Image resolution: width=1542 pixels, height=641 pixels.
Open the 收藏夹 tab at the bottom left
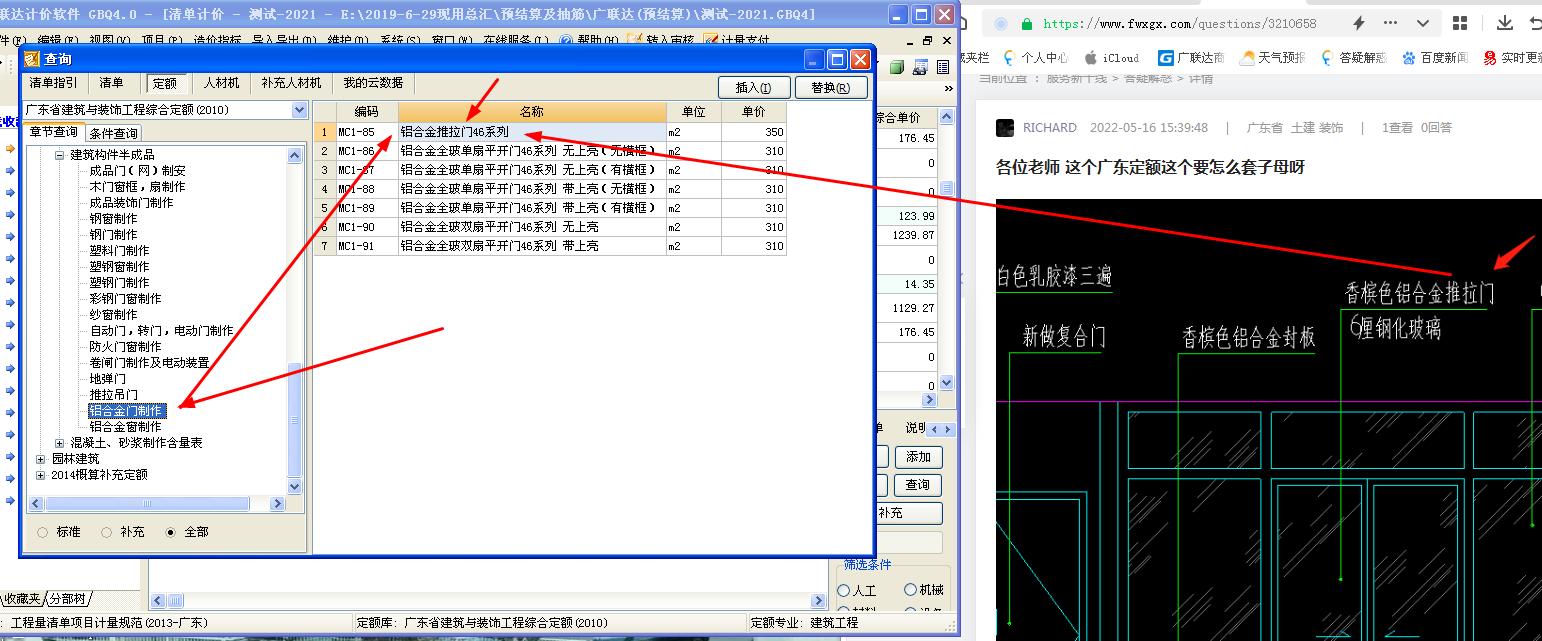pyautogui.click(x=22, y=599)
